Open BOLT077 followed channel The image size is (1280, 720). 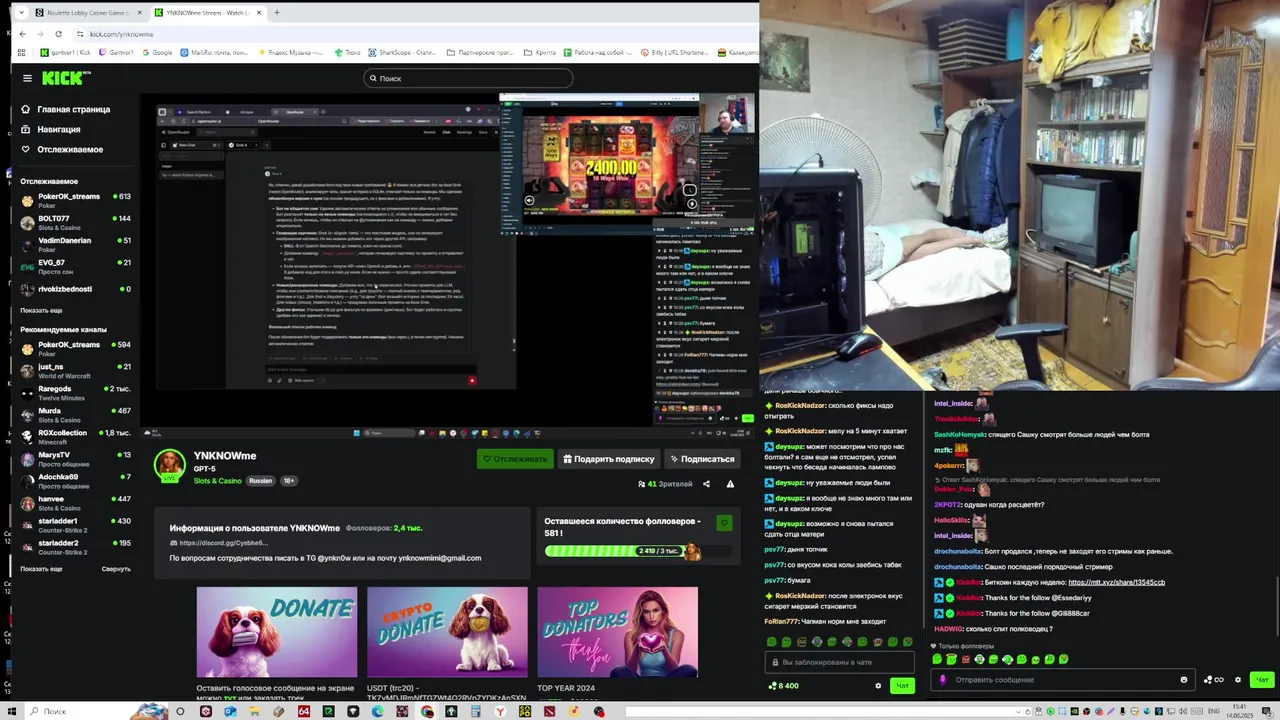point(76,222)
